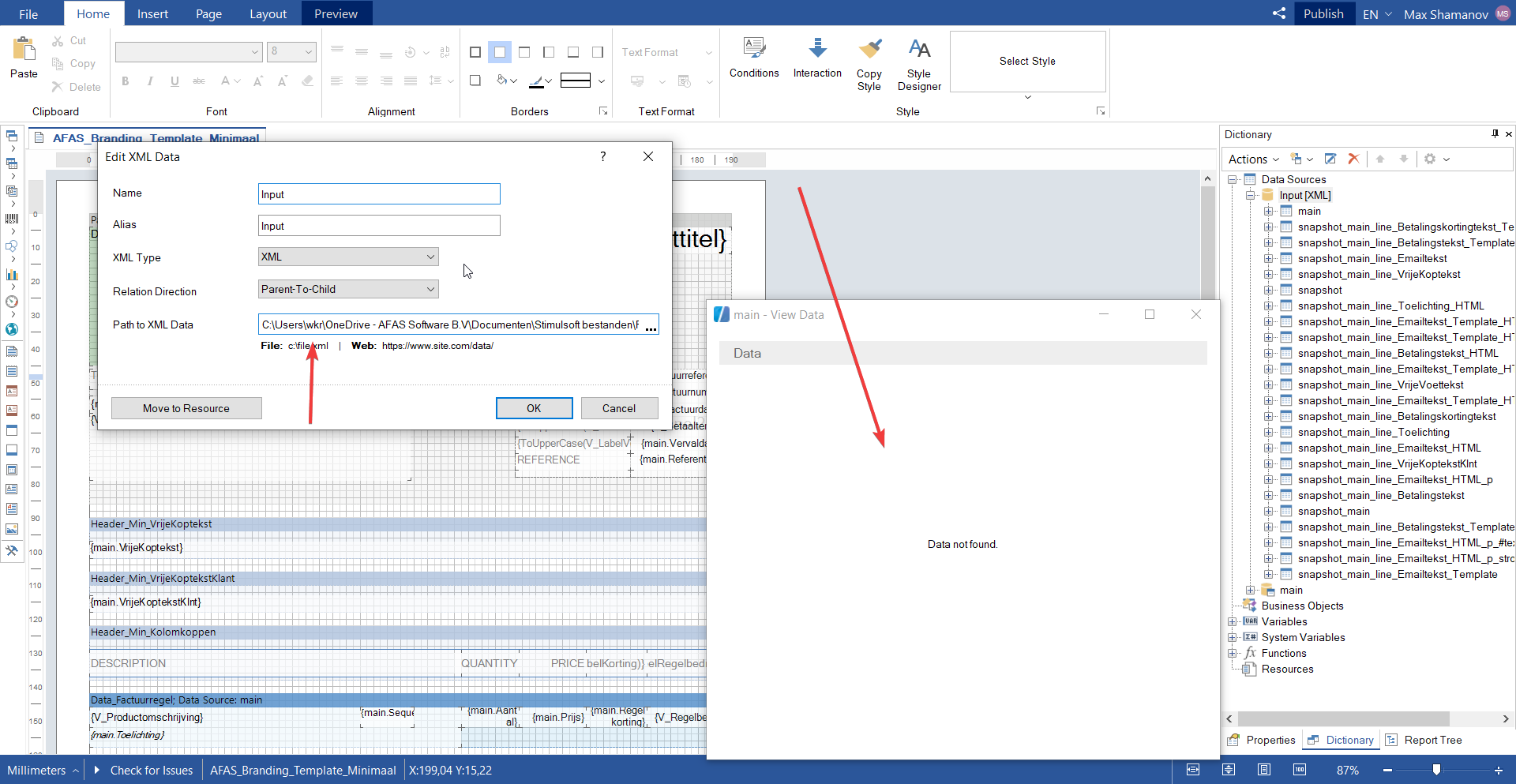1516x784 pixels.
Task: Toggle the Top border button
Action: [524, 52]
